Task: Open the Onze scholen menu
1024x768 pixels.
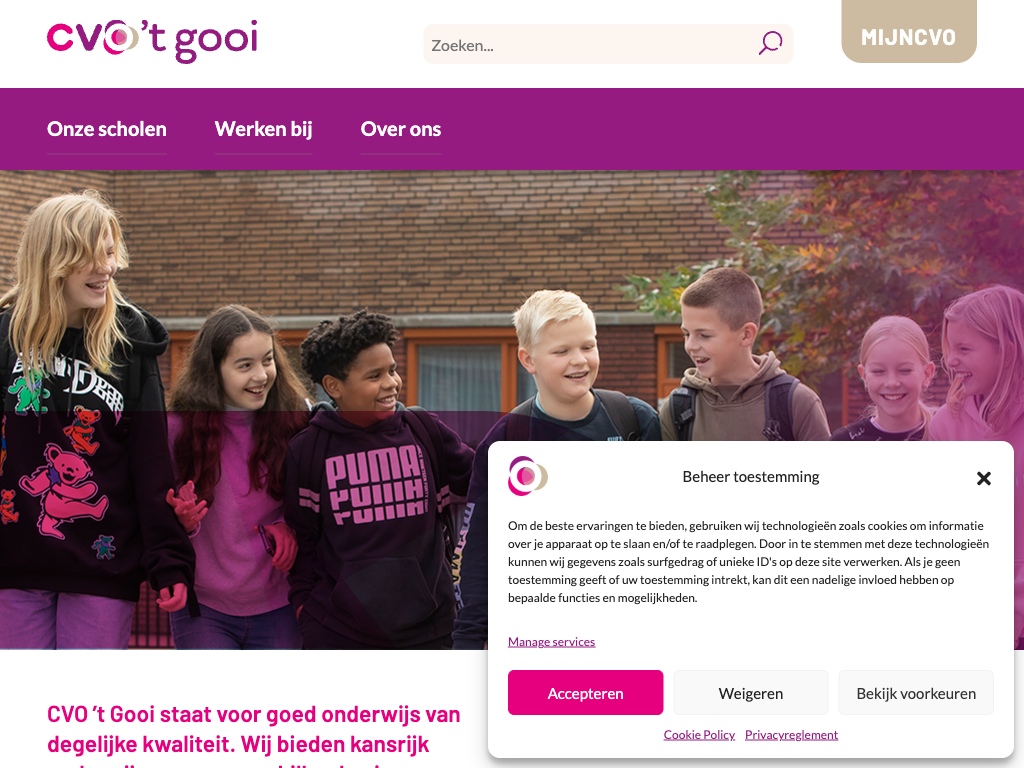Action: (x=106, y=129)
